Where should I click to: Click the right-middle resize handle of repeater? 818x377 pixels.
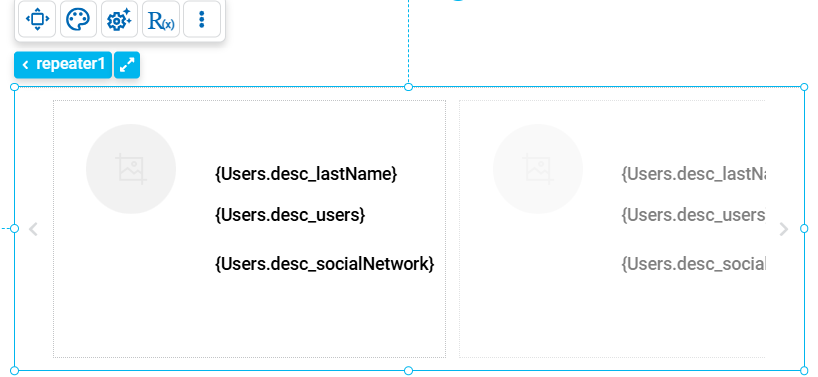pyautogui.click(x=804, y=228)
